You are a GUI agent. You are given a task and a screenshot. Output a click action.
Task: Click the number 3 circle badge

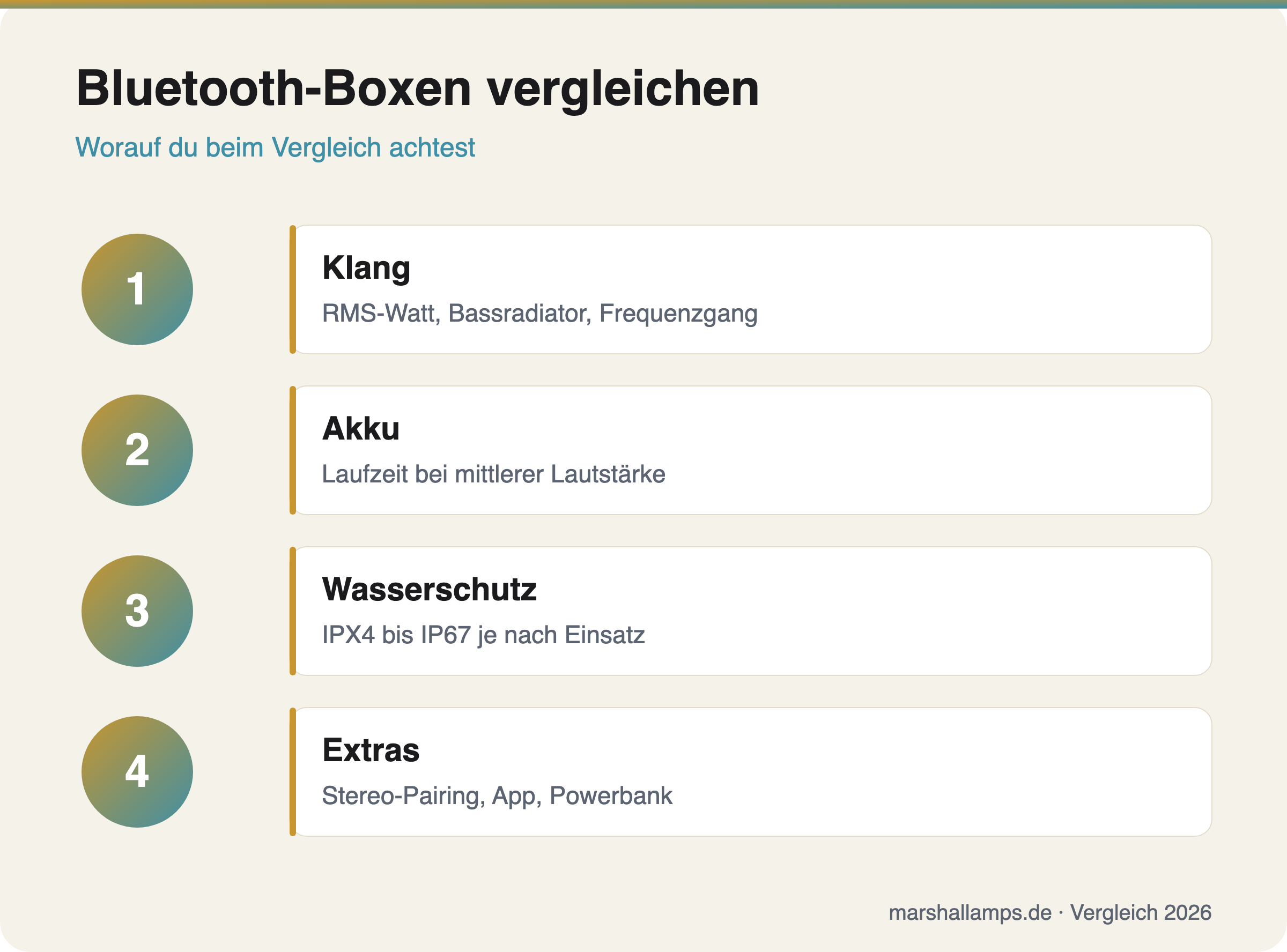[137, 611]
